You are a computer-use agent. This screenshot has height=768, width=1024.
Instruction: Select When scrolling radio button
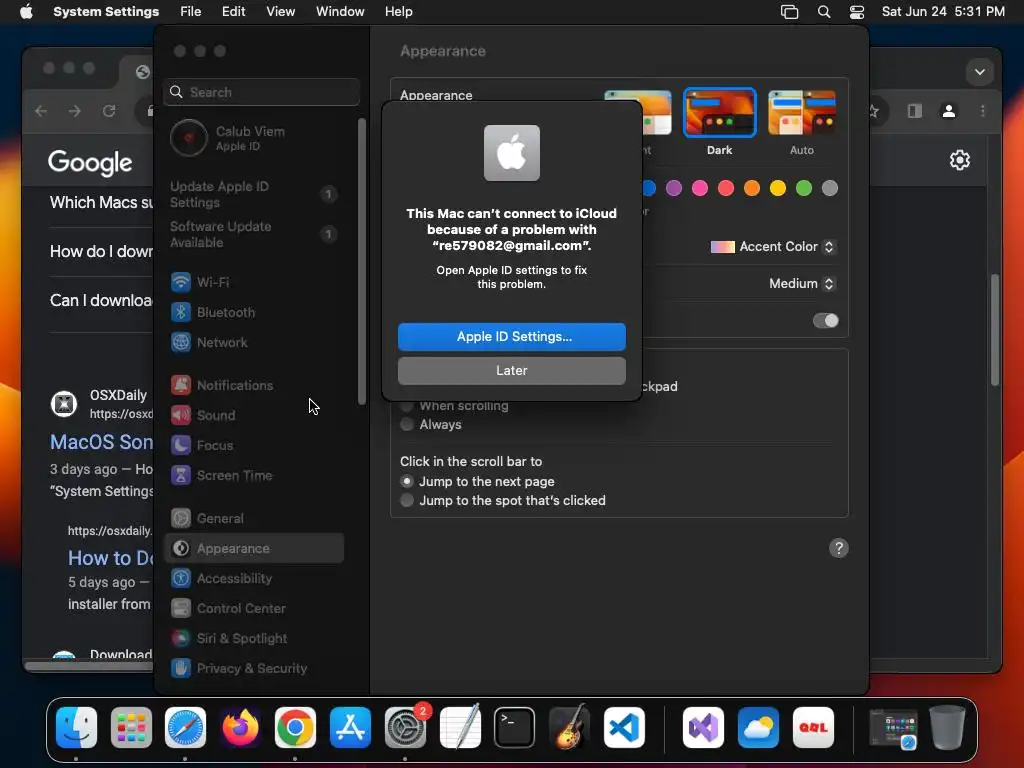[407, 406]
